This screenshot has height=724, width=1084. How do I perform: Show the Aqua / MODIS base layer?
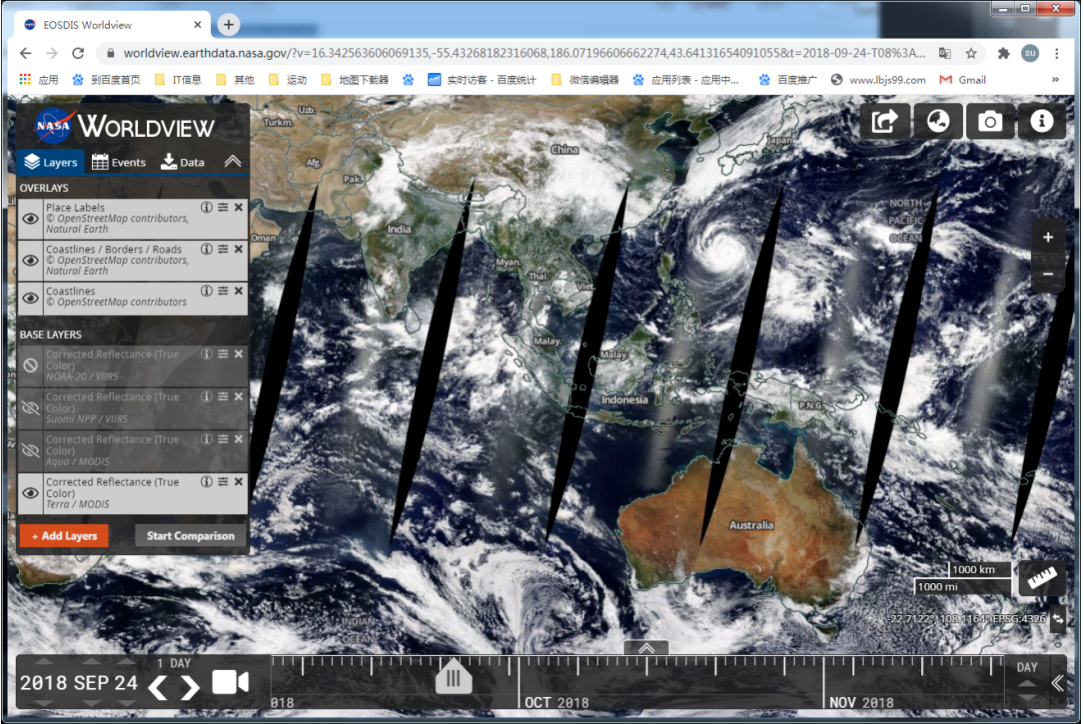[31, 451]
